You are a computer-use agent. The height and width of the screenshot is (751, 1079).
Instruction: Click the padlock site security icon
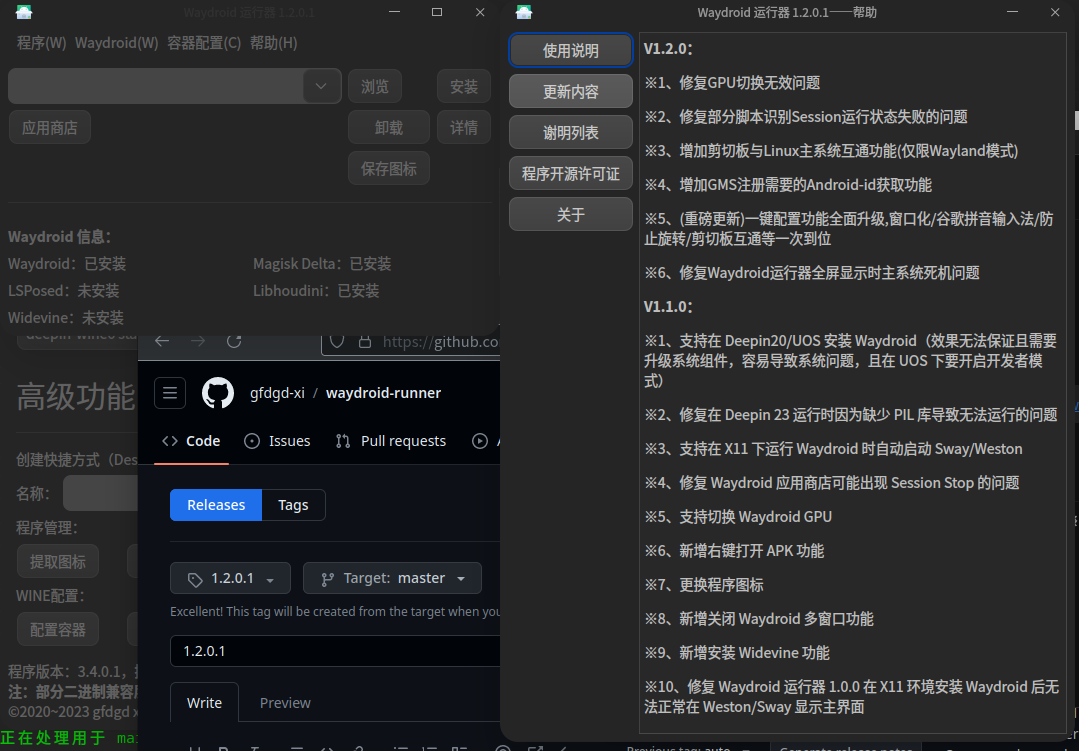pyautogui.click(x=365, y=341)
